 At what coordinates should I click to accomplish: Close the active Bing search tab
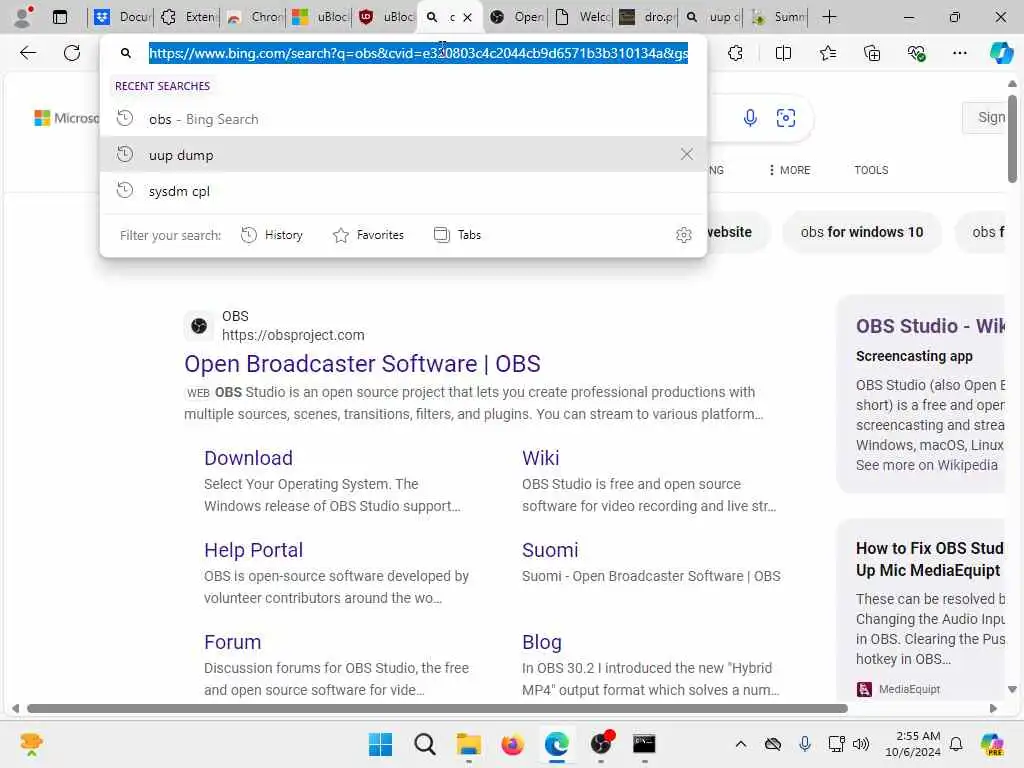pos(468,18)
